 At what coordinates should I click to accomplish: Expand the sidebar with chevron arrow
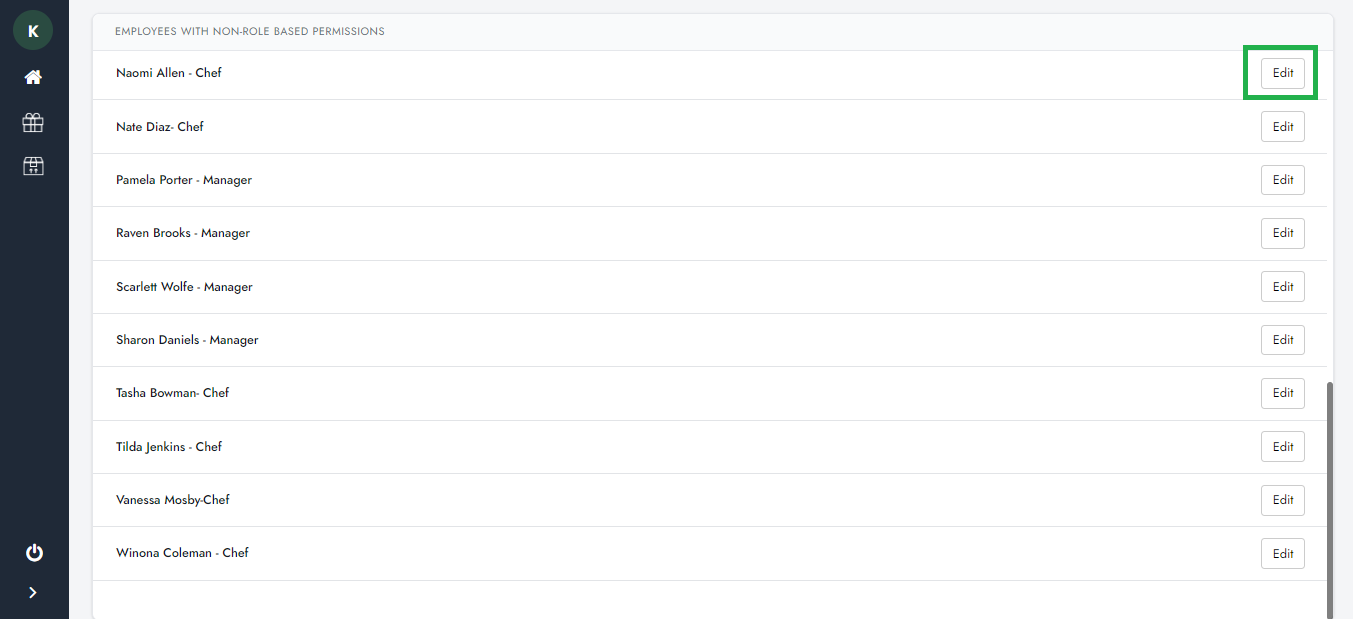[33, 592]
